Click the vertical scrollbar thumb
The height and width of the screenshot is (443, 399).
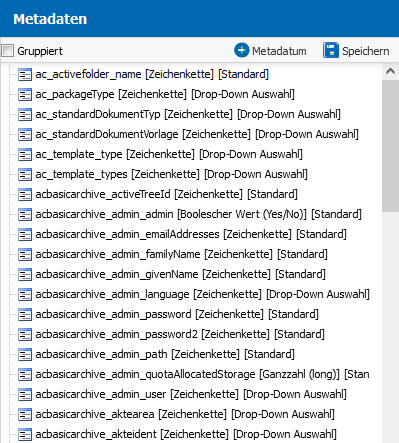(x=390, y=146)
